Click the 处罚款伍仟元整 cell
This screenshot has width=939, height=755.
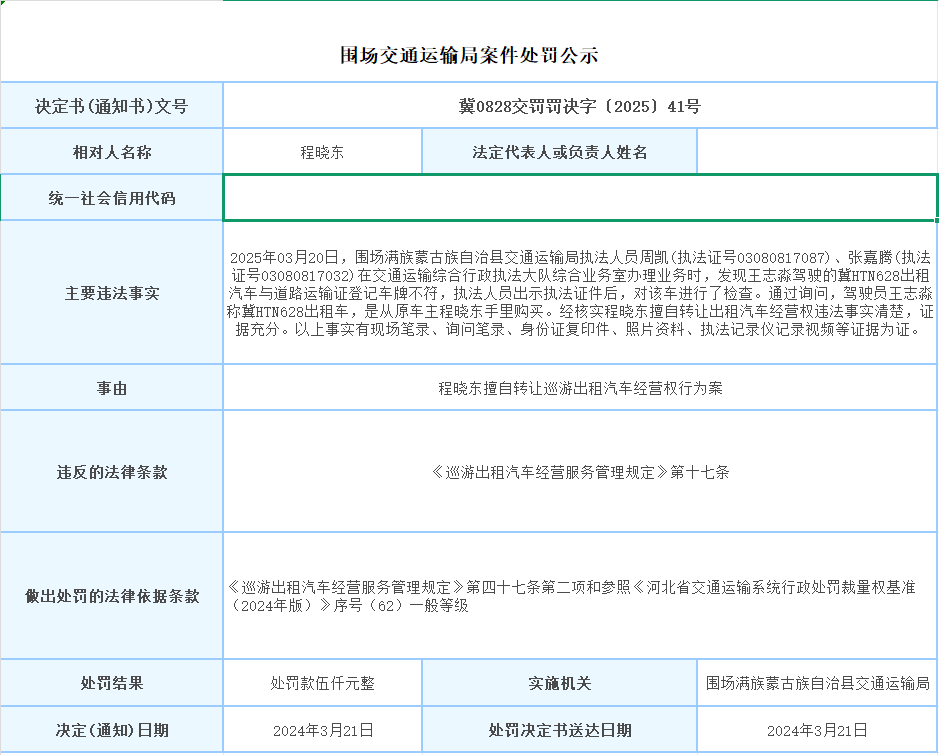click(322, 683)
